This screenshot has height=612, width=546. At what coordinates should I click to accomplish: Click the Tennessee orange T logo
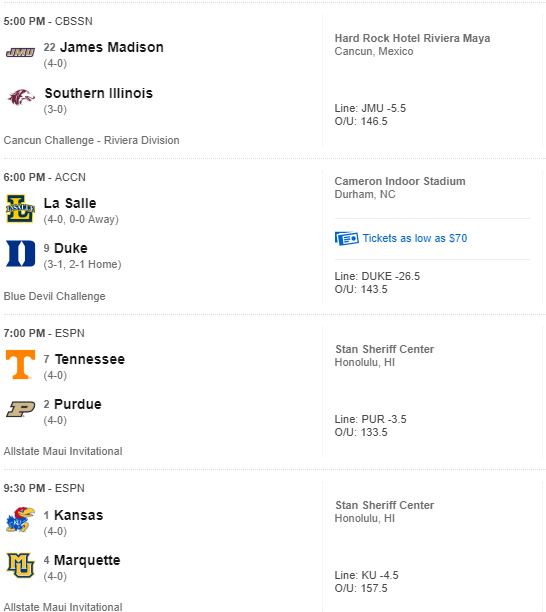[x=21, y=365]
